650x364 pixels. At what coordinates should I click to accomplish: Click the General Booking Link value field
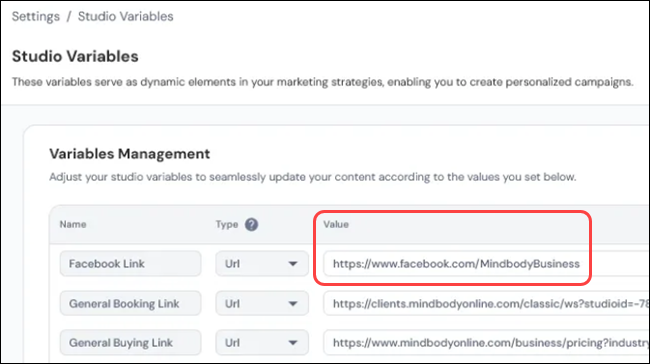[486, 303]
